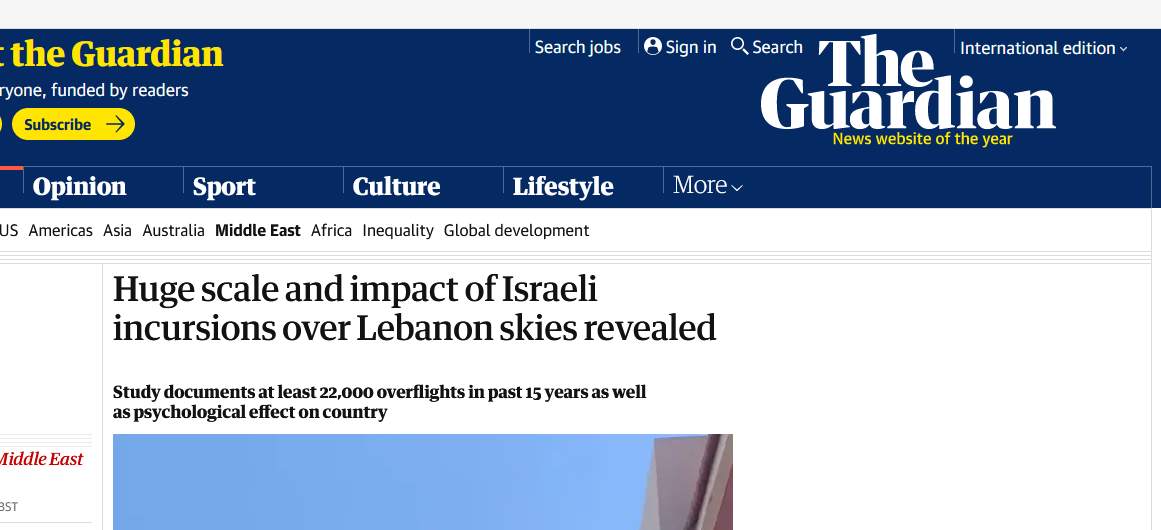
Task: Expand the International edition dropdown
Action: pyautogui.click(x=1043, y=48)
